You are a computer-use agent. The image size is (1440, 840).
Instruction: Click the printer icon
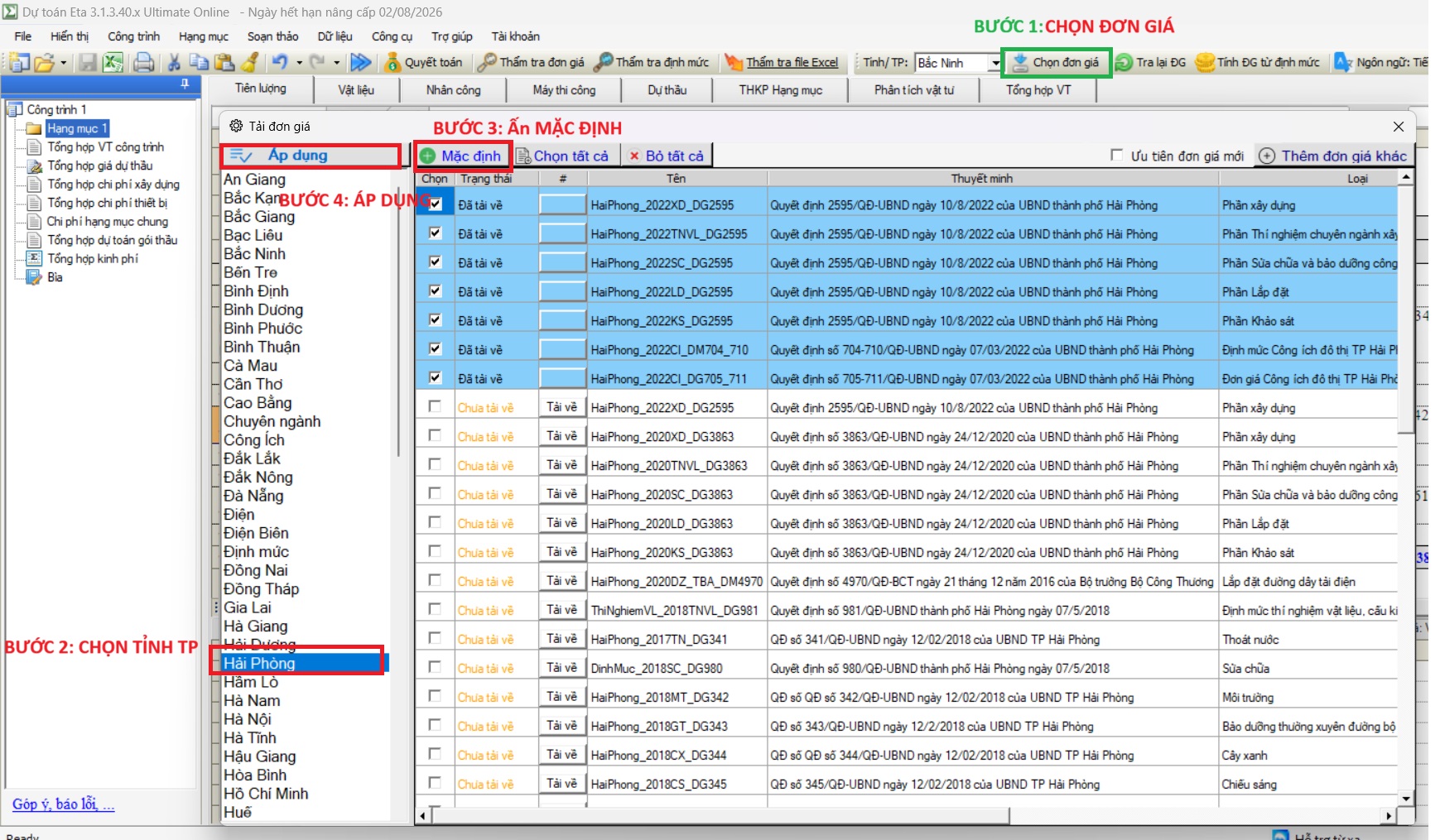(143, 63)
